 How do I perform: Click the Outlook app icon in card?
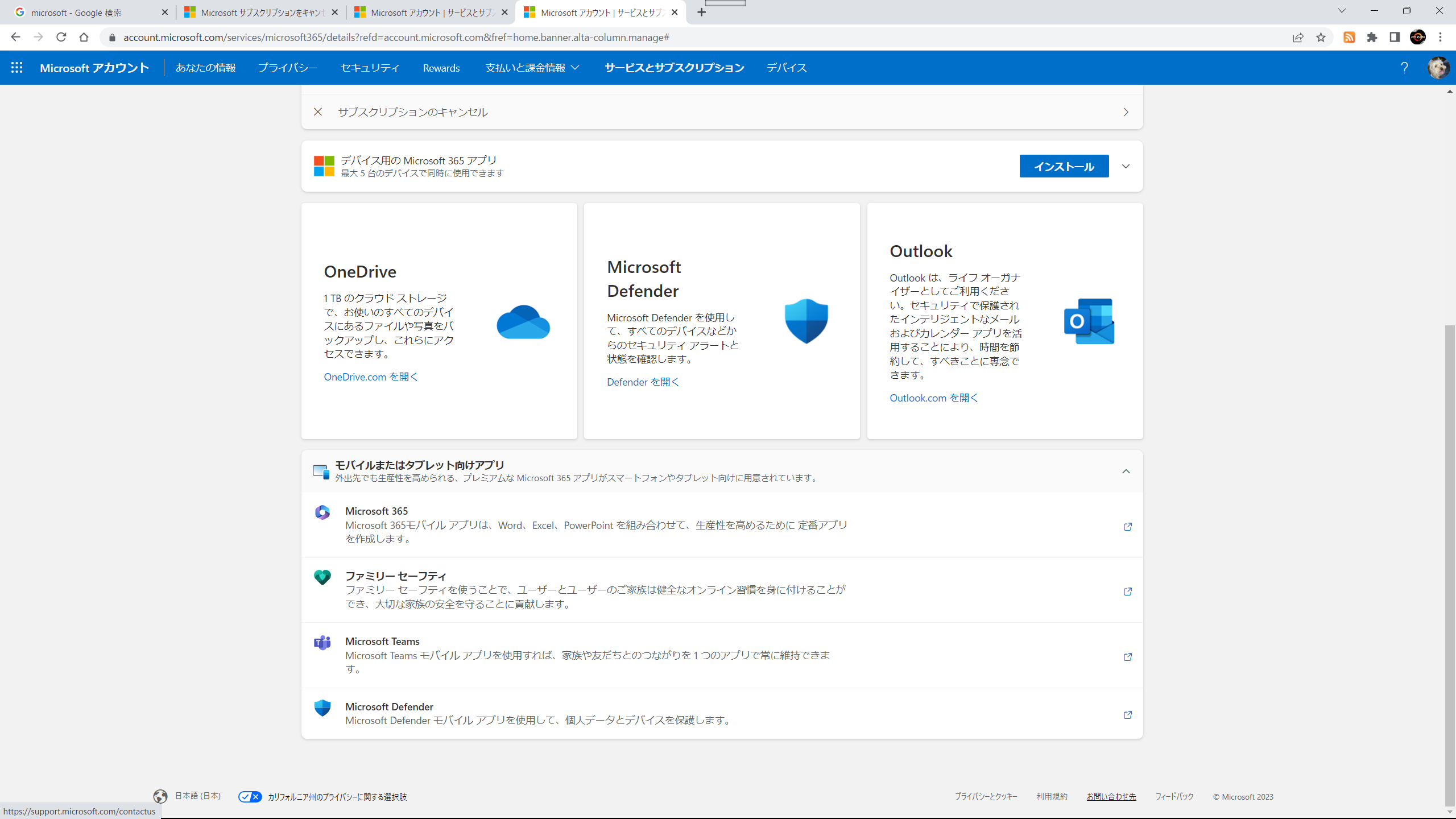(x=1089, y=321)
